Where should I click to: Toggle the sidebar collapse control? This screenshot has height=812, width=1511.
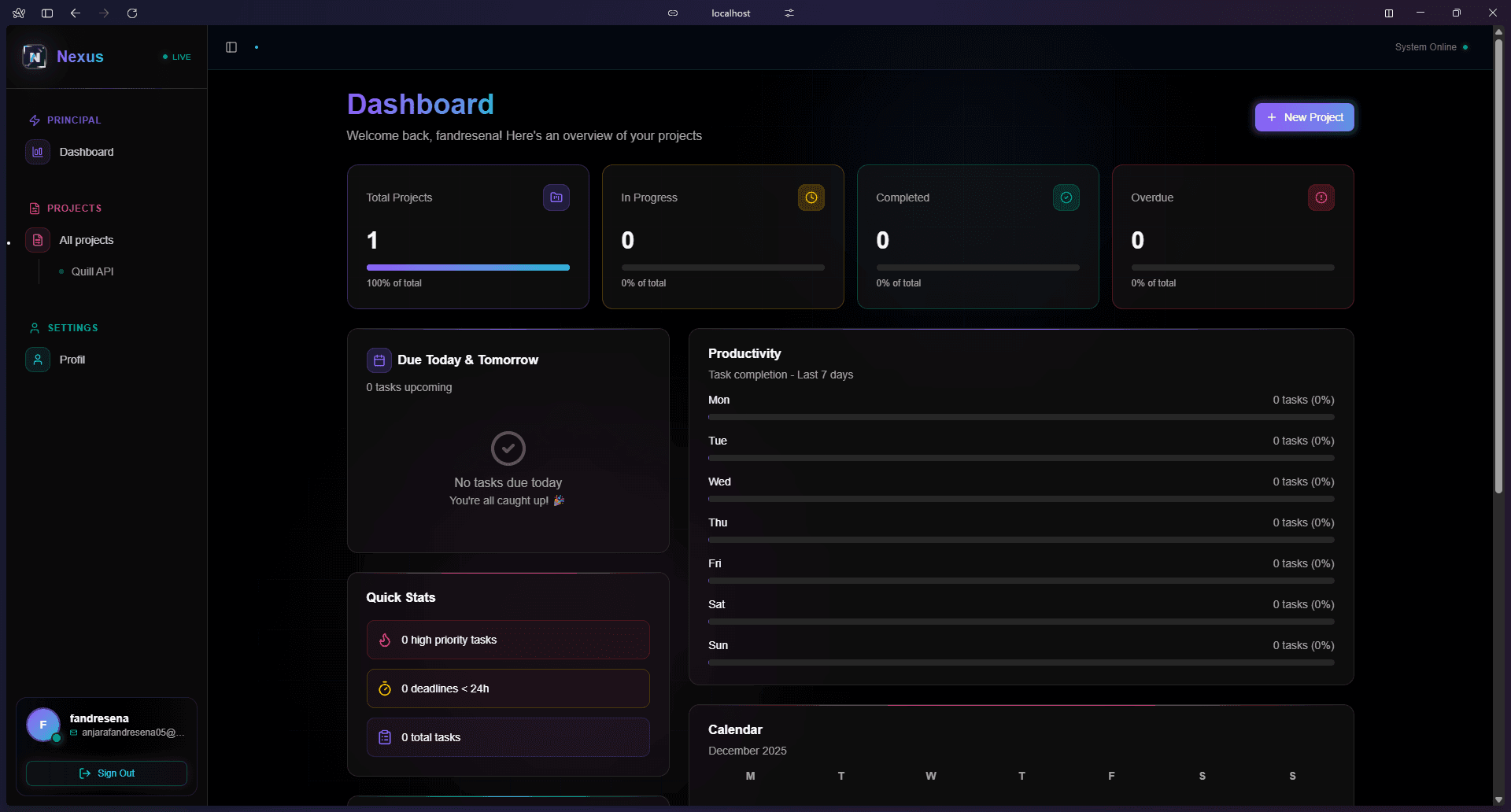point(231,47)
